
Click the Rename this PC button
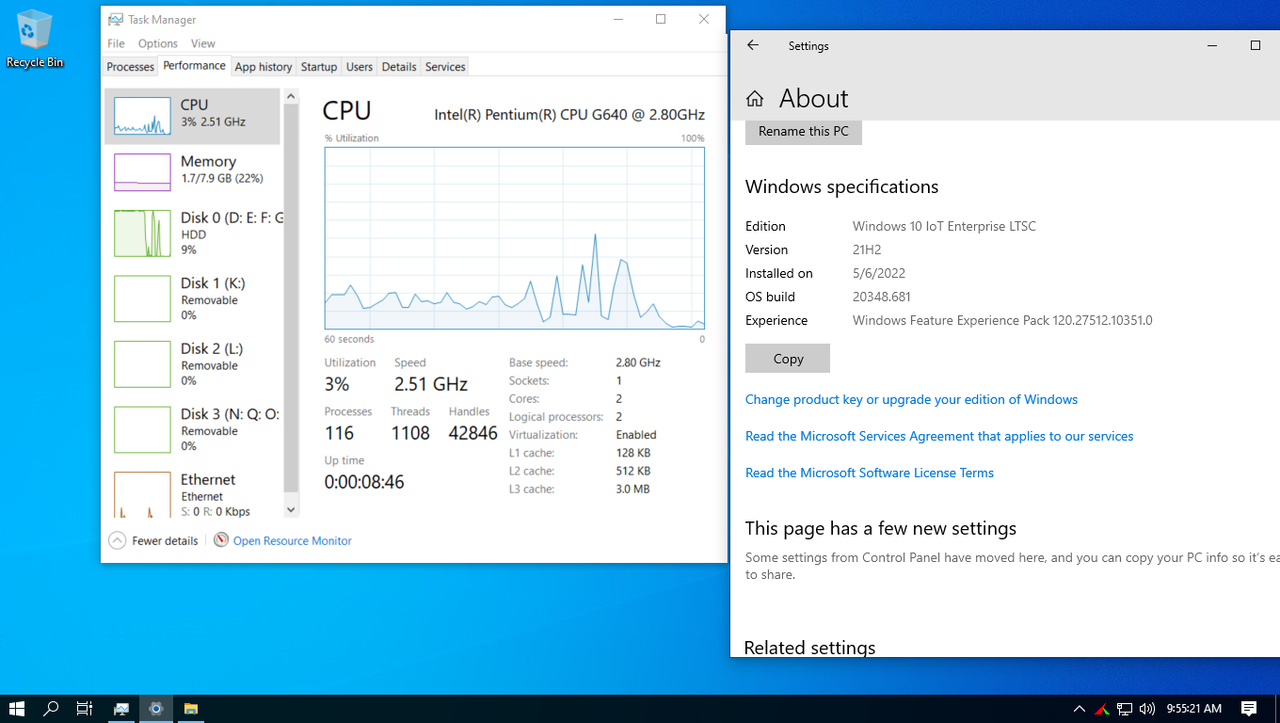coord(803,132)
